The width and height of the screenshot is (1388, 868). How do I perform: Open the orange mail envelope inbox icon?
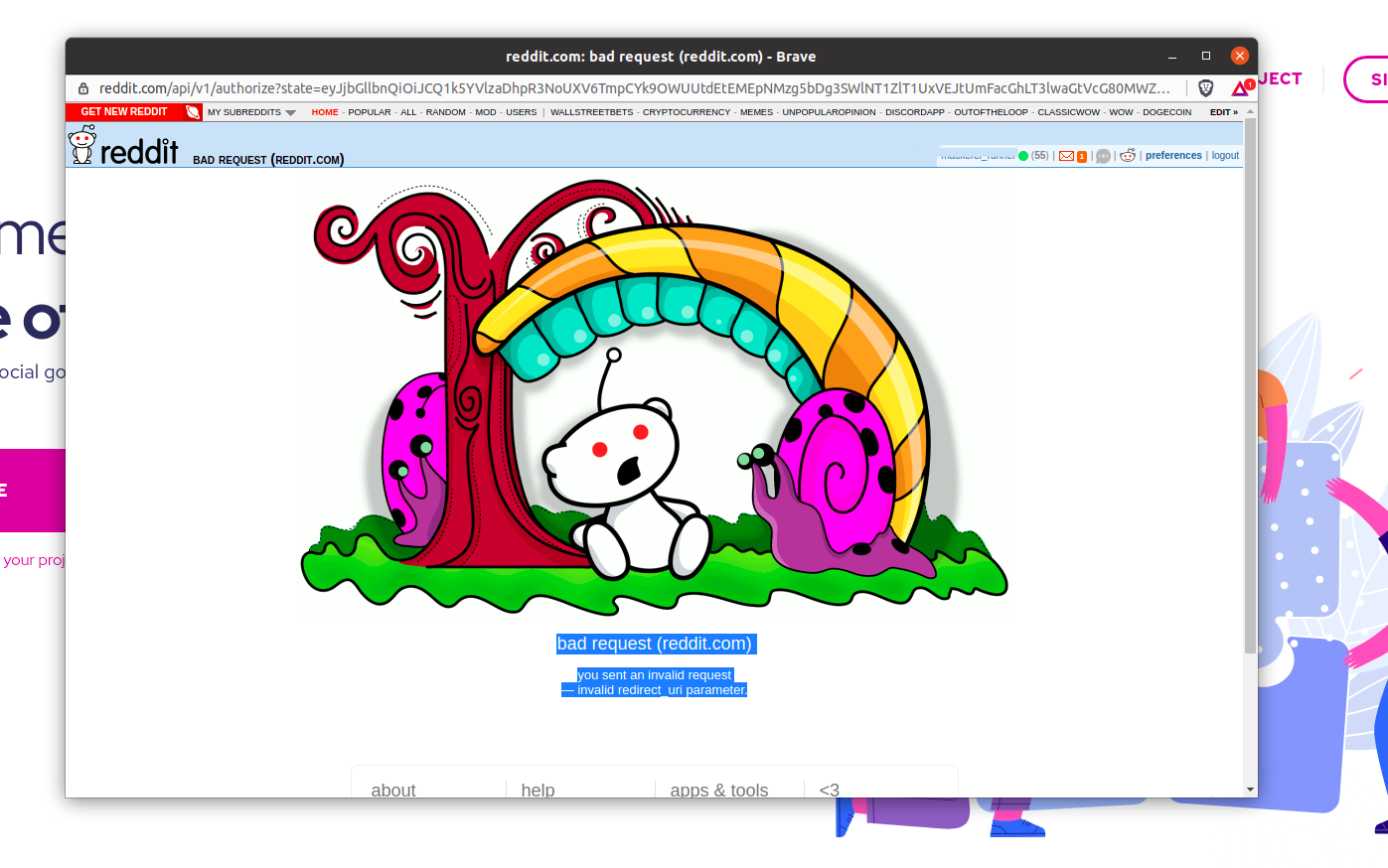[x=1066, y=156]
